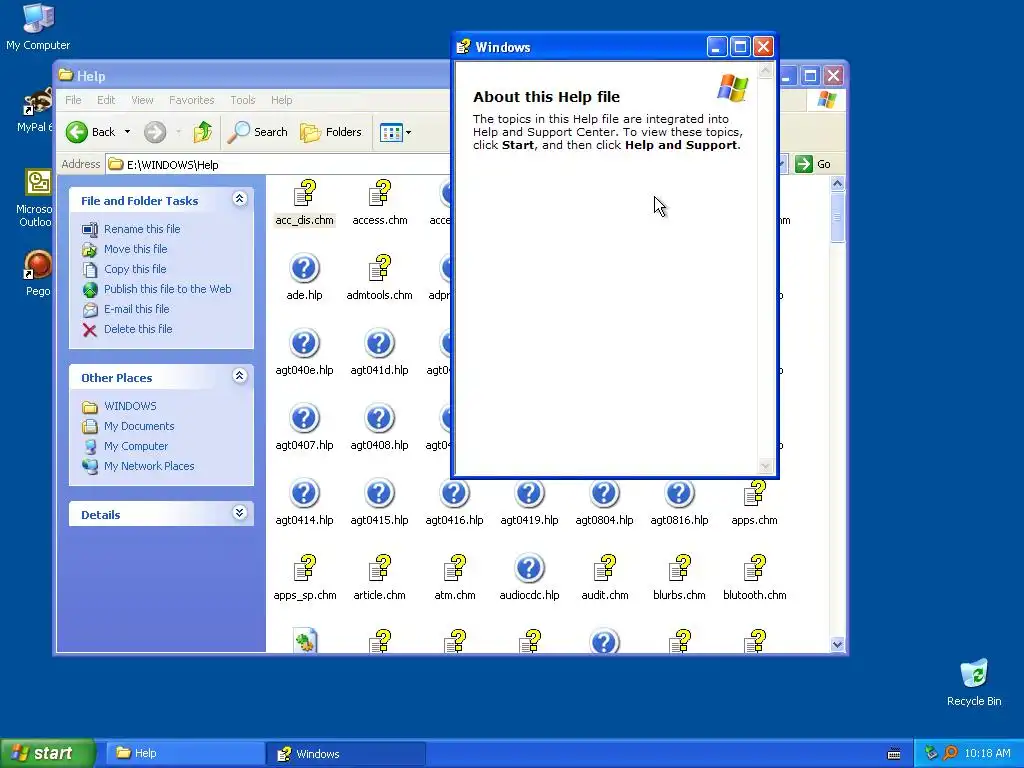
Task: Open the File menu in Help window
Action: pyautogui.click(x=73, y=100)
